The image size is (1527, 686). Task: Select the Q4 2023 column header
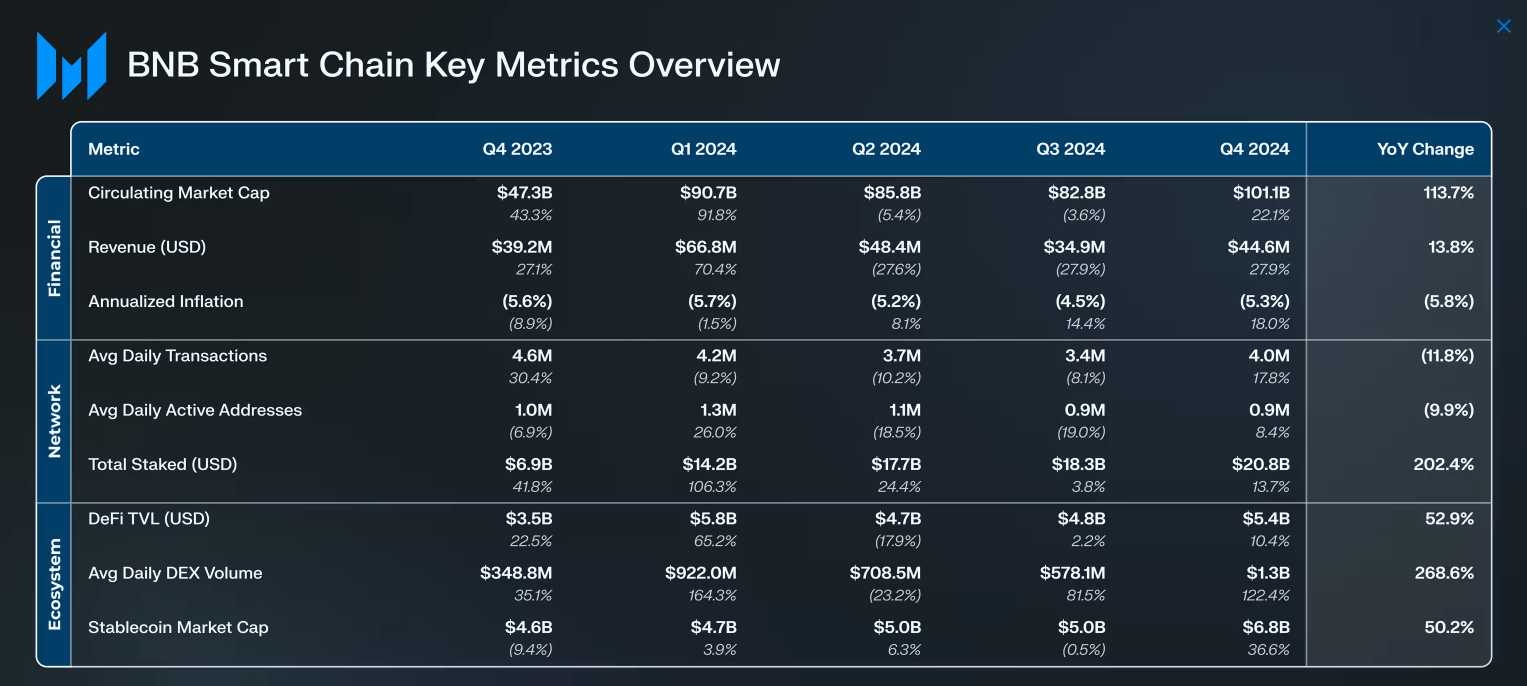coord(517,149)
